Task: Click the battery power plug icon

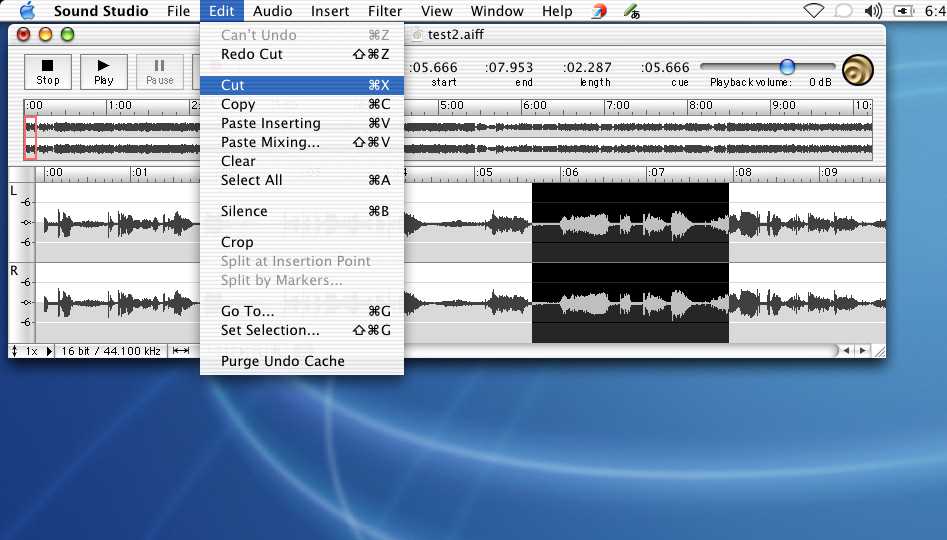Action: pyautogui.click(x=904, y=11)
